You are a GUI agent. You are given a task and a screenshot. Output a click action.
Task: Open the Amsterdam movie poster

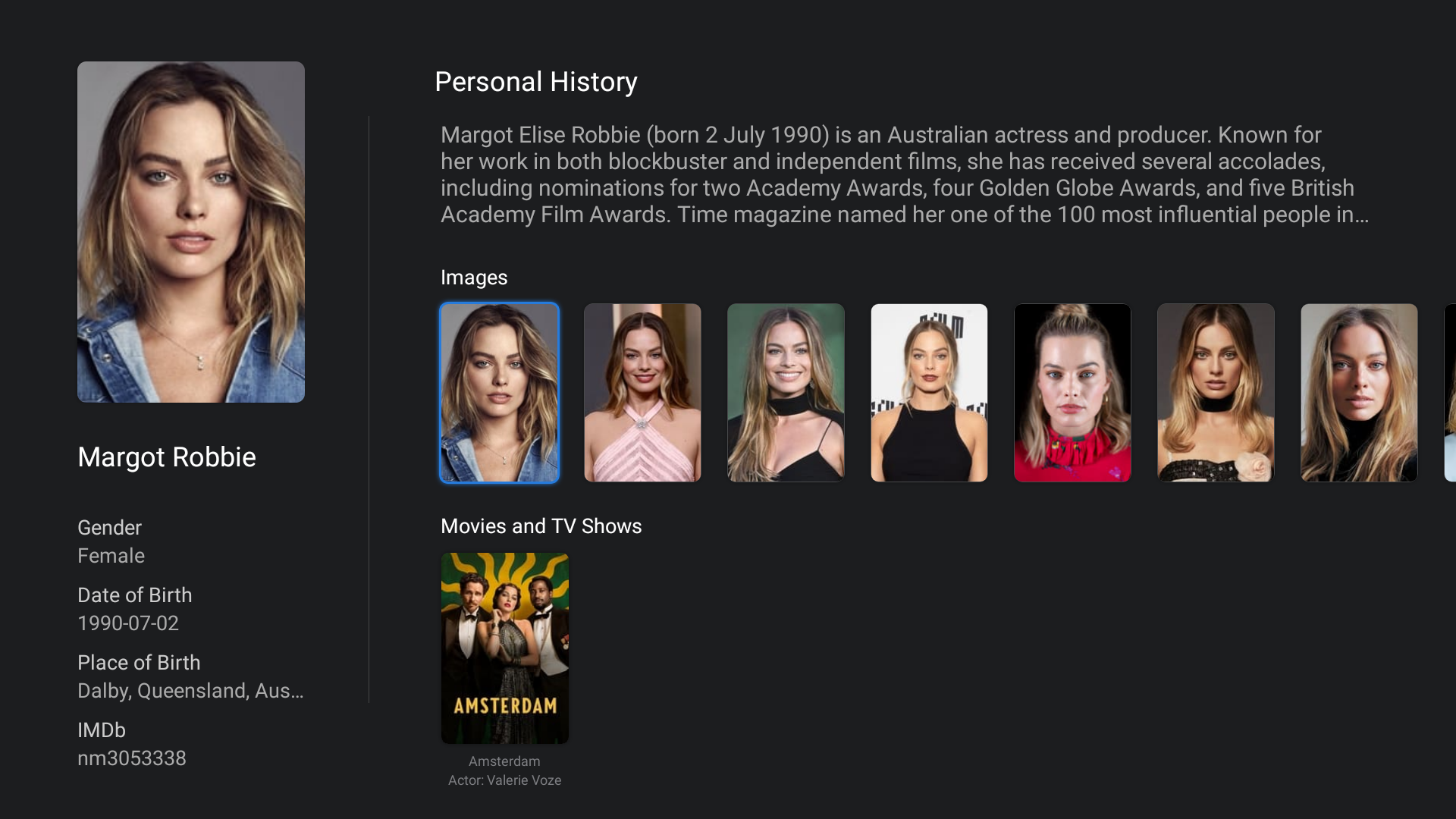click(x=505, y=648)
